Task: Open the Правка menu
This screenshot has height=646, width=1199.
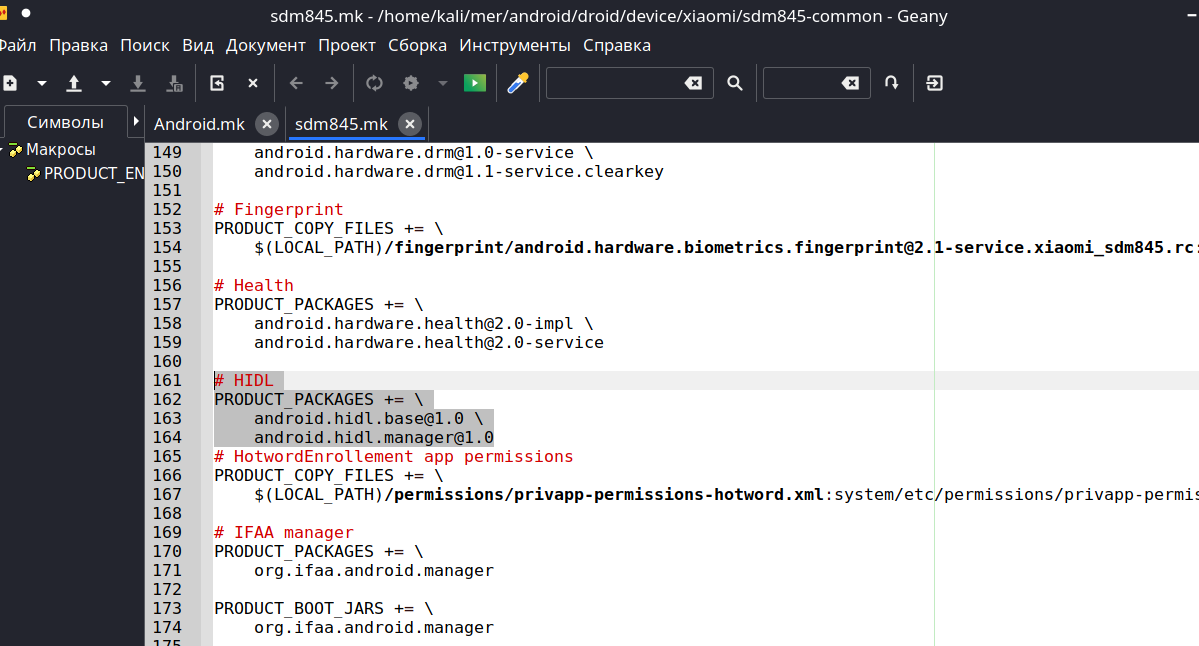Action: coord(79,45)
